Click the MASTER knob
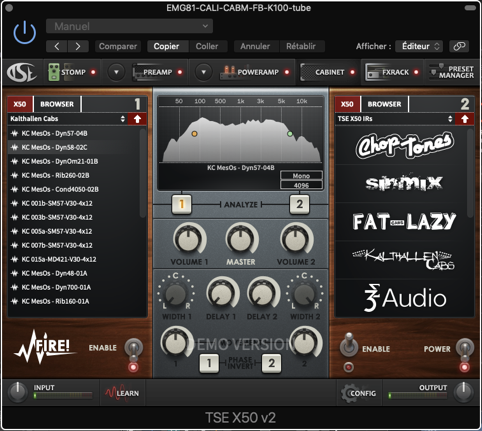This screenshot has width=482, height=431. point(241,239)
